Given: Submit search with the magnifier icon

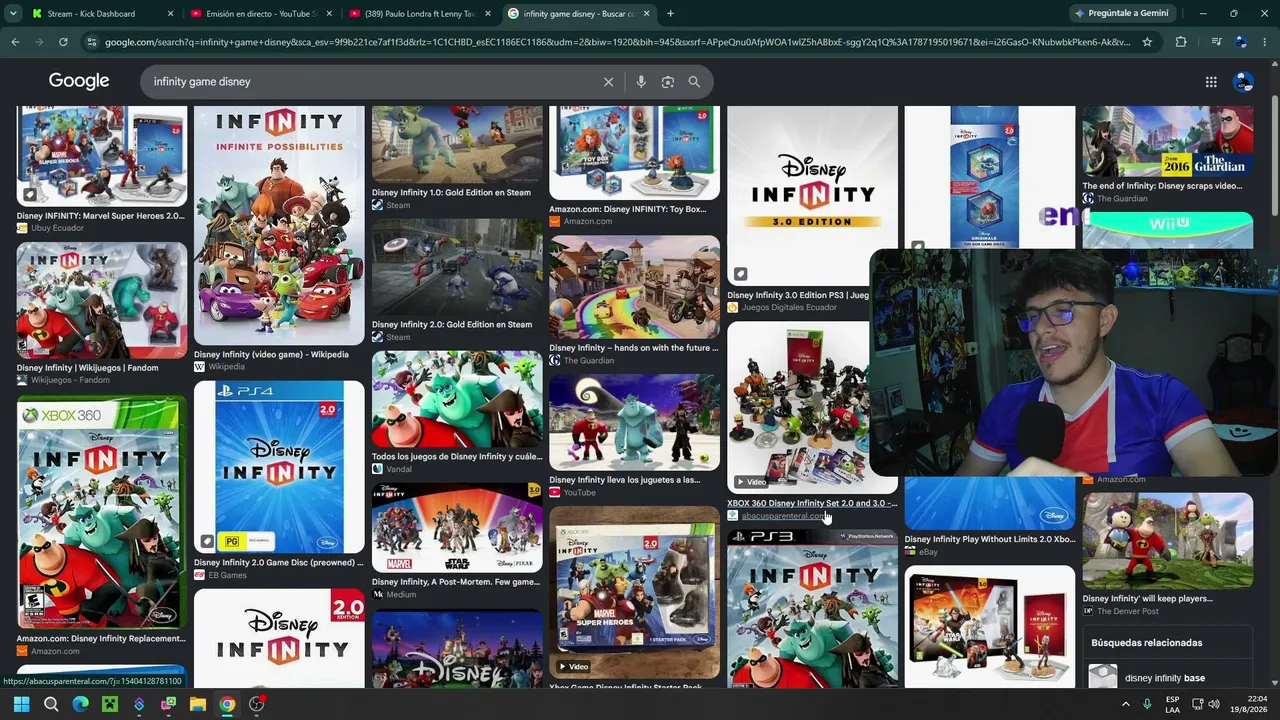Looking at the screenshot, I should (694, 82).
